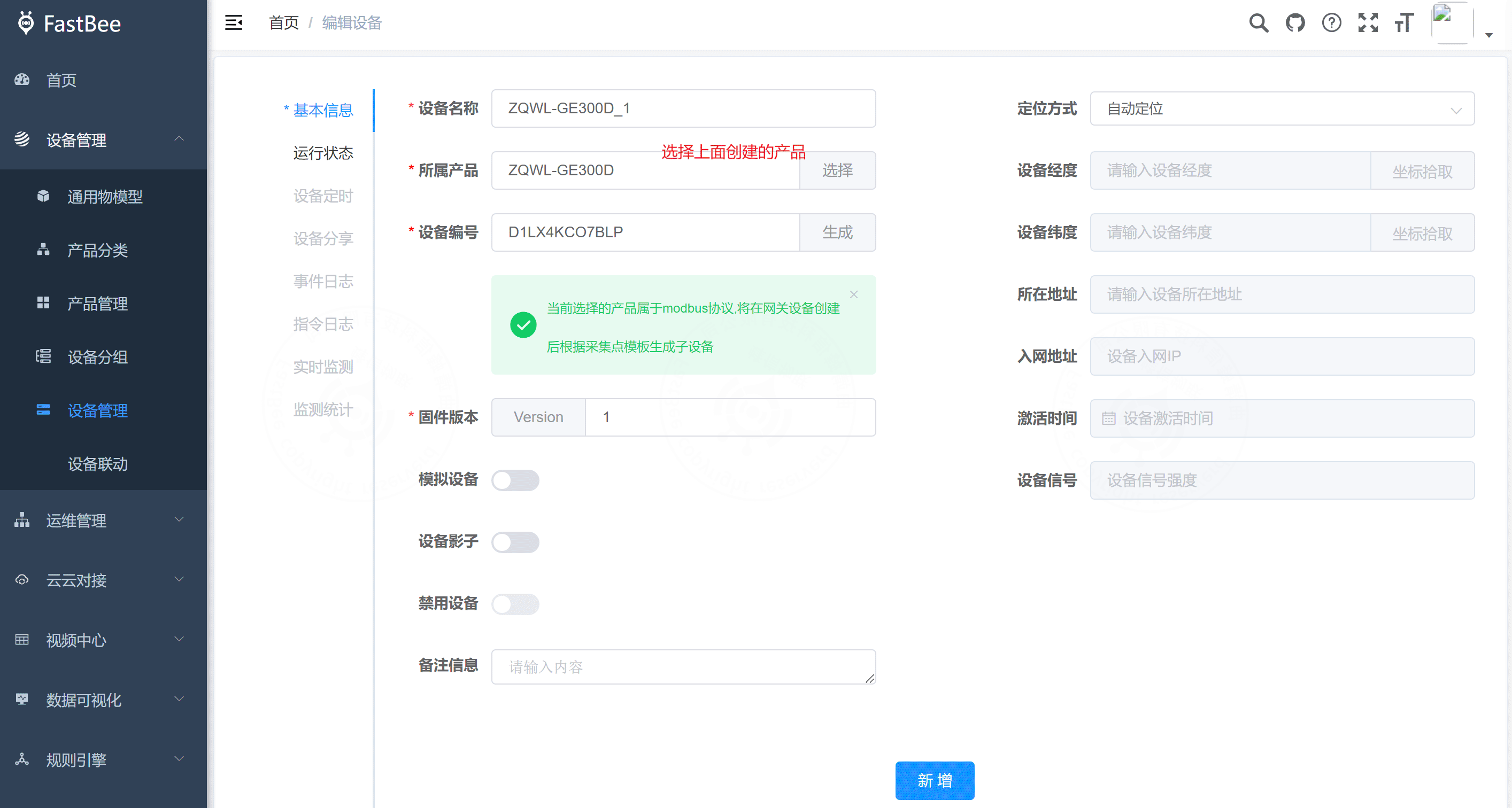Viewport: 1512px width, 808px height.
Task: Click 坐标拾取 beside 设备纬度
Action: coord(1422,232)
